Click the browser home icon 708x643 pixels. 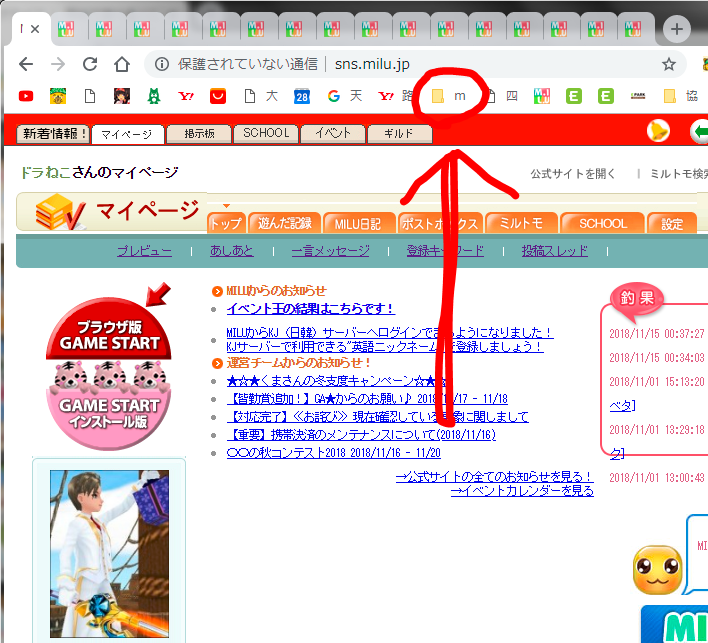coord(122,64)
